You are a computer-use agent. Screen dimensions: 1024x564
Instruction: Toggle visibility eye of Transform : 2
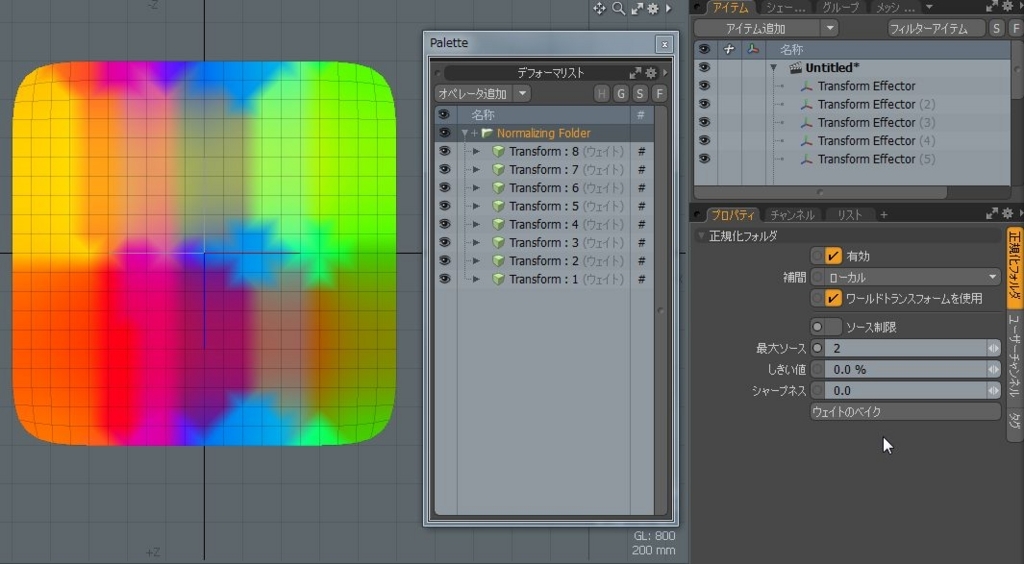click(x=444, y=261)
